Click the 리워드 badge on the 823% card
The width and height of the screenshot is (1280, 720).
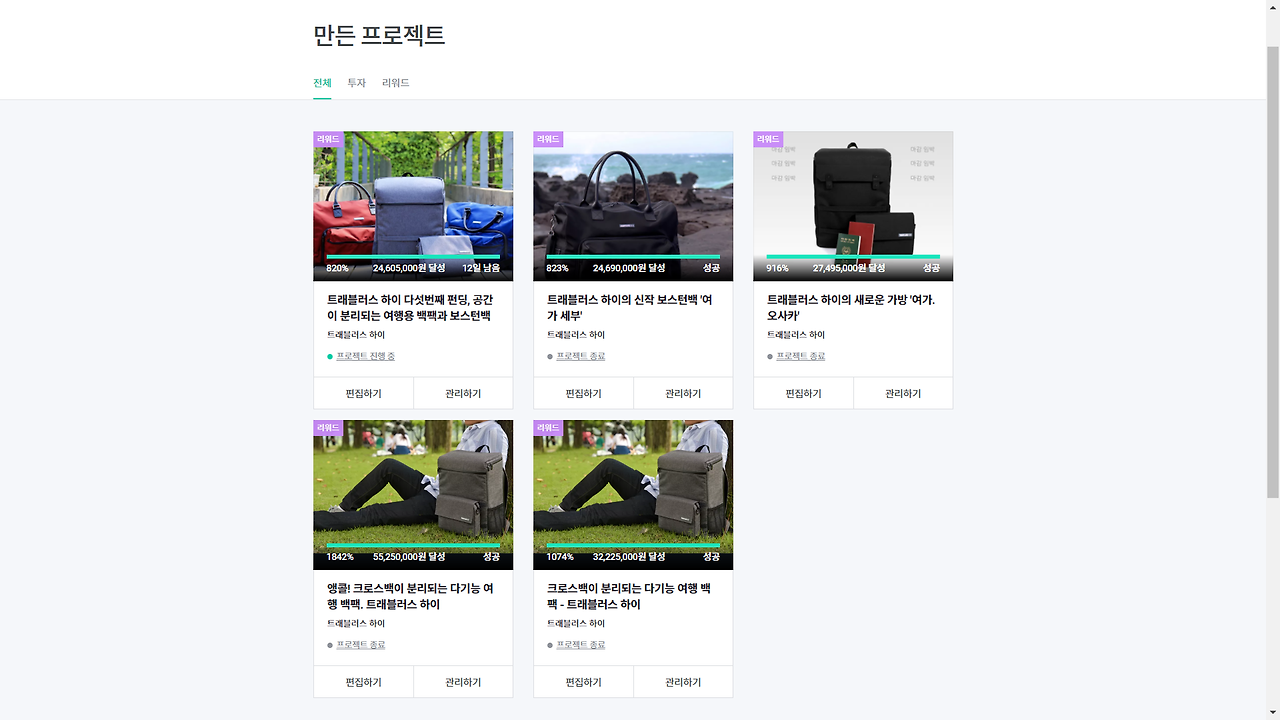pyautogui.click(x=548, y=139)
